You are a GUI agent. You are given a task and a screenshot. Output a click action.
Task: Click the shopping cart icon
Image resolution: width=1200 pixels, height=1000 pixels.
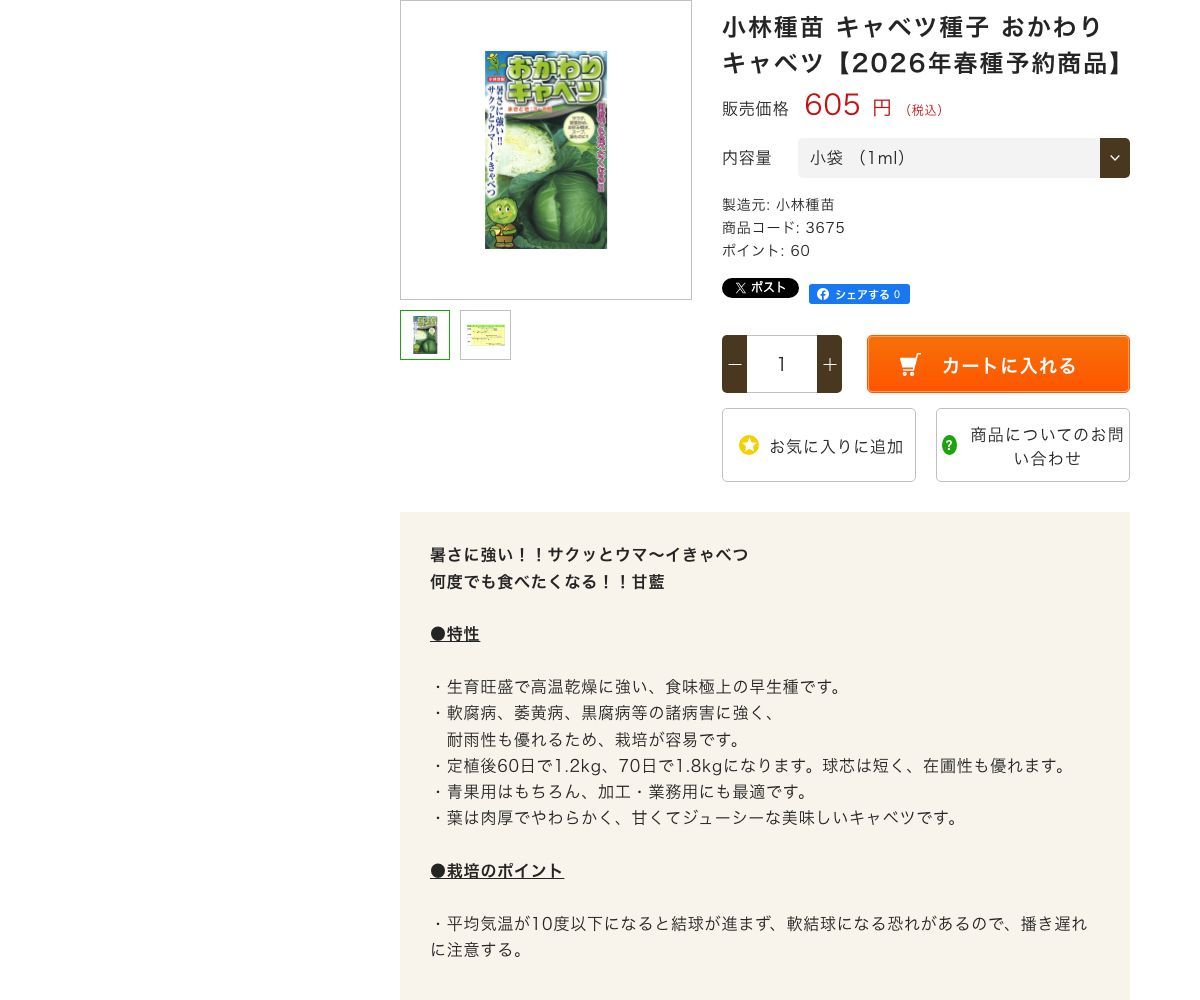coord(910,365)
